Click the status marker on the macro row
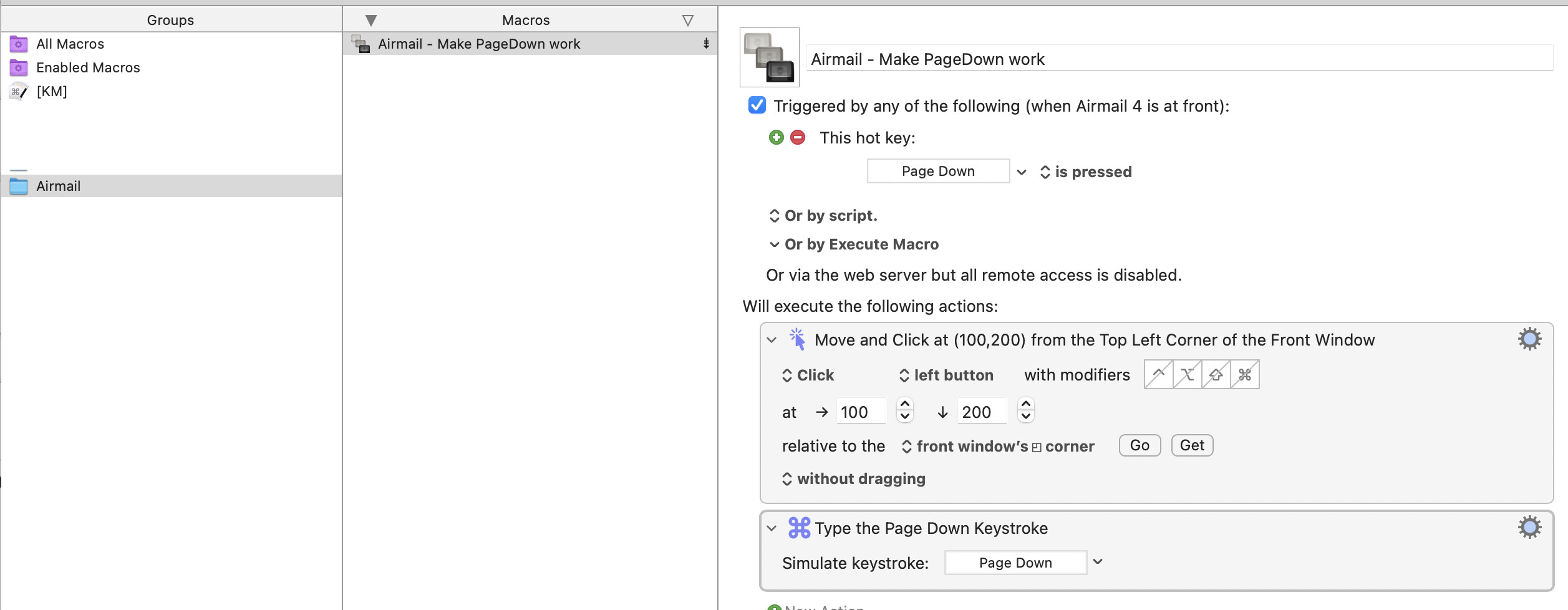 click(706, 43)
